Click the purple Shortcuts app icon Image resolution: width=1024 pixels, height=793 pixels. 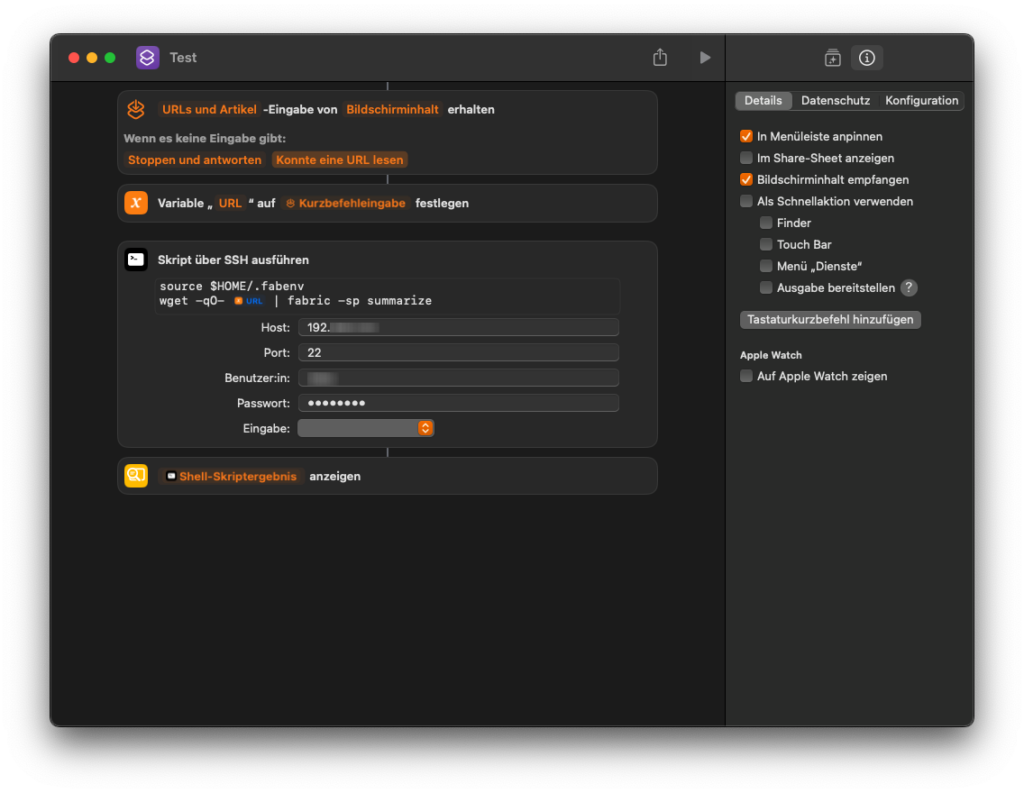coord(148,57)
